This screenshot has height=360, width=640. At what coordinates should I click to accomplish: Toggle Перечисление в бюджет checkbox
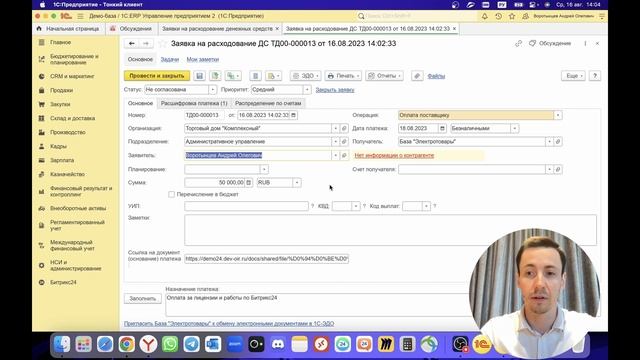pyautogui.click(x=171, y=194)
